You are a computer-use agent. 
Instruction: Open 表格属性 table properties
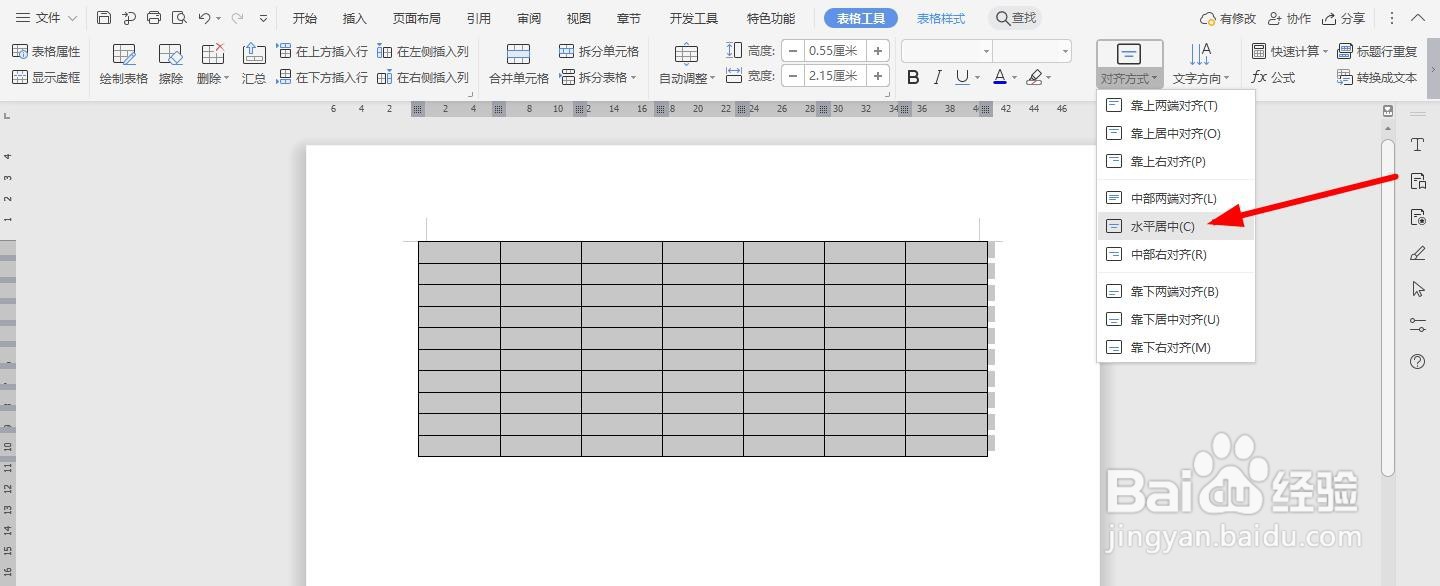(x=46, y=51)
